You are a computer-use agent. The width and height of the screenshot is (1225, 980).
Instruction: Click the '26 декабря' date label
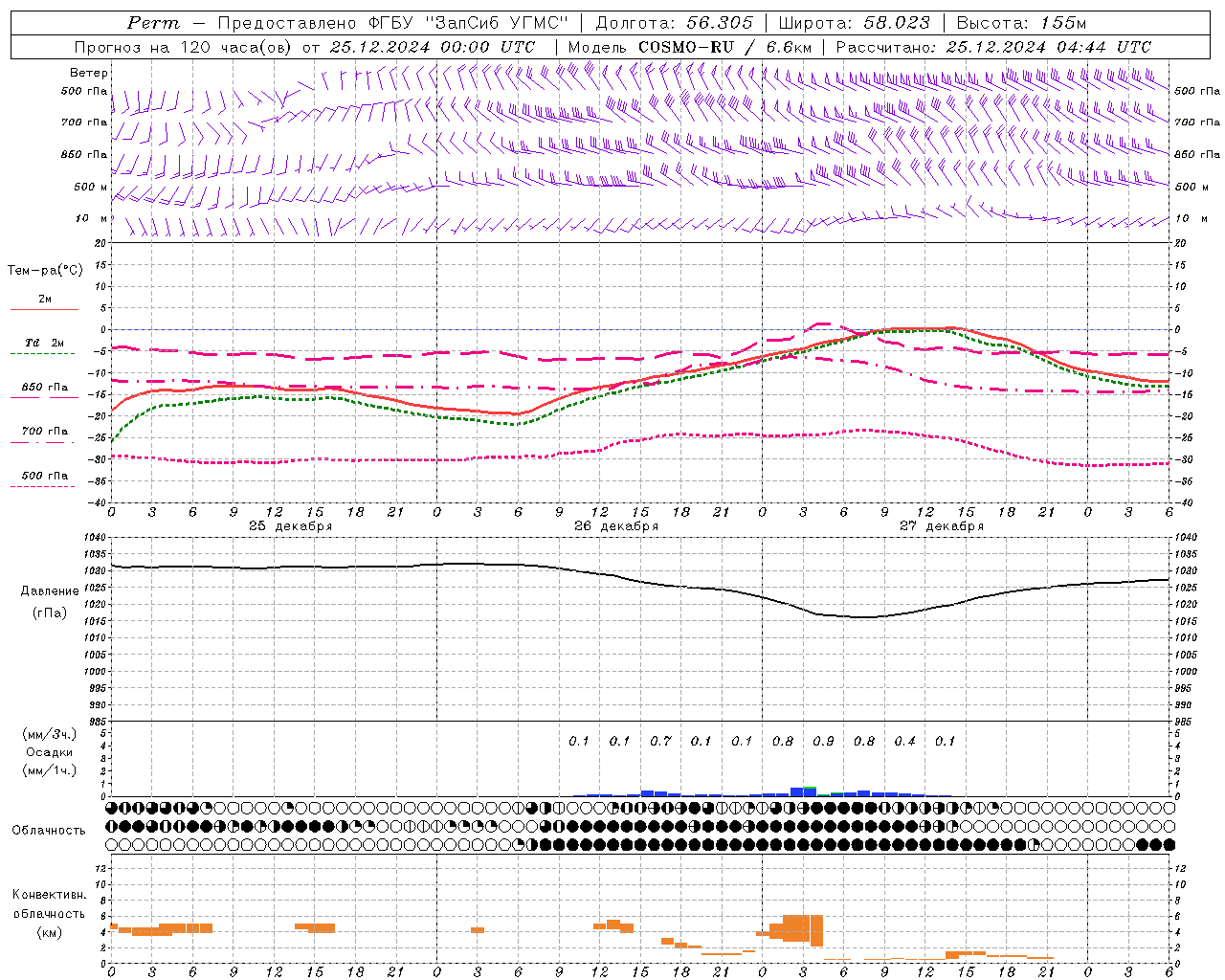616,526
